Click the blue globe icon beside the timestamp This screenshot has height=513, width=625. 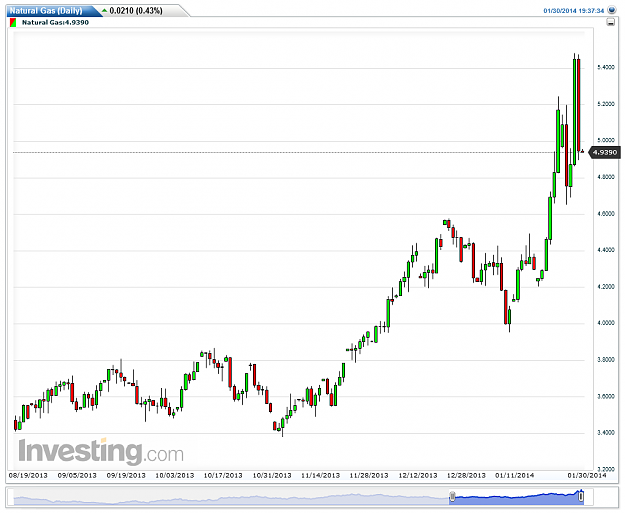tap(612, 10)
